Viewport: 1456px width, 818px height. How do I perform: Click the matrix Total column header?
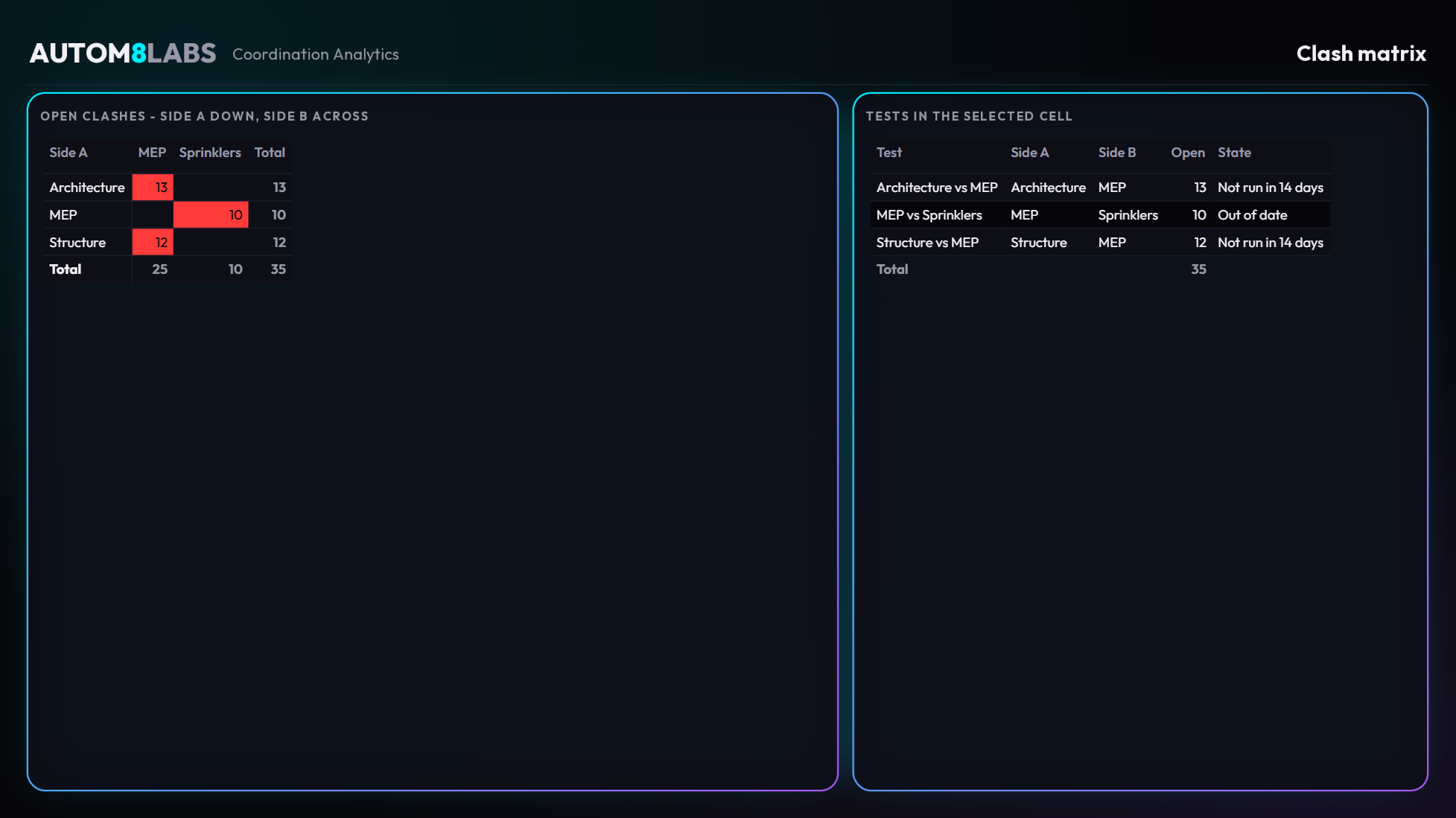(270, 153)
